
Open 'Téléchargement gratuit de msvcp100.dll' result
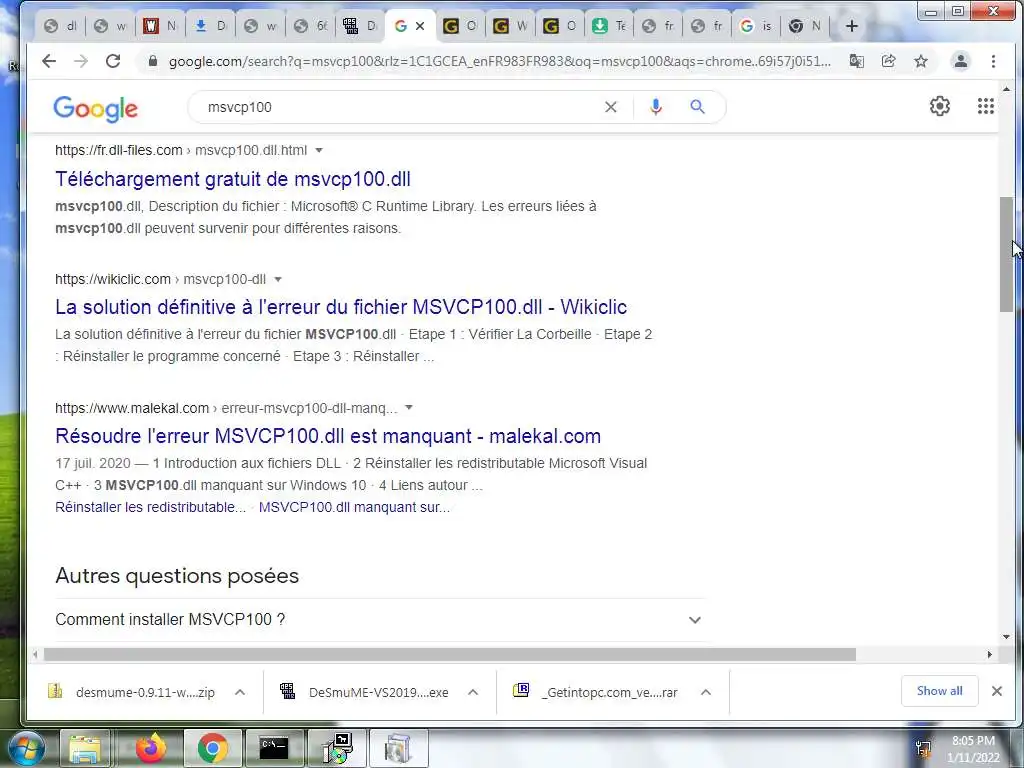(232, 179)
